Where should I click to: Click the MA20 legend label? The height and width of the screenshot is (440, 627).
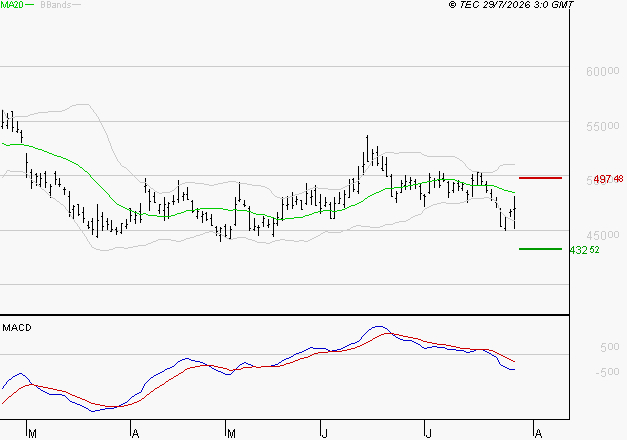coord(12,5)
